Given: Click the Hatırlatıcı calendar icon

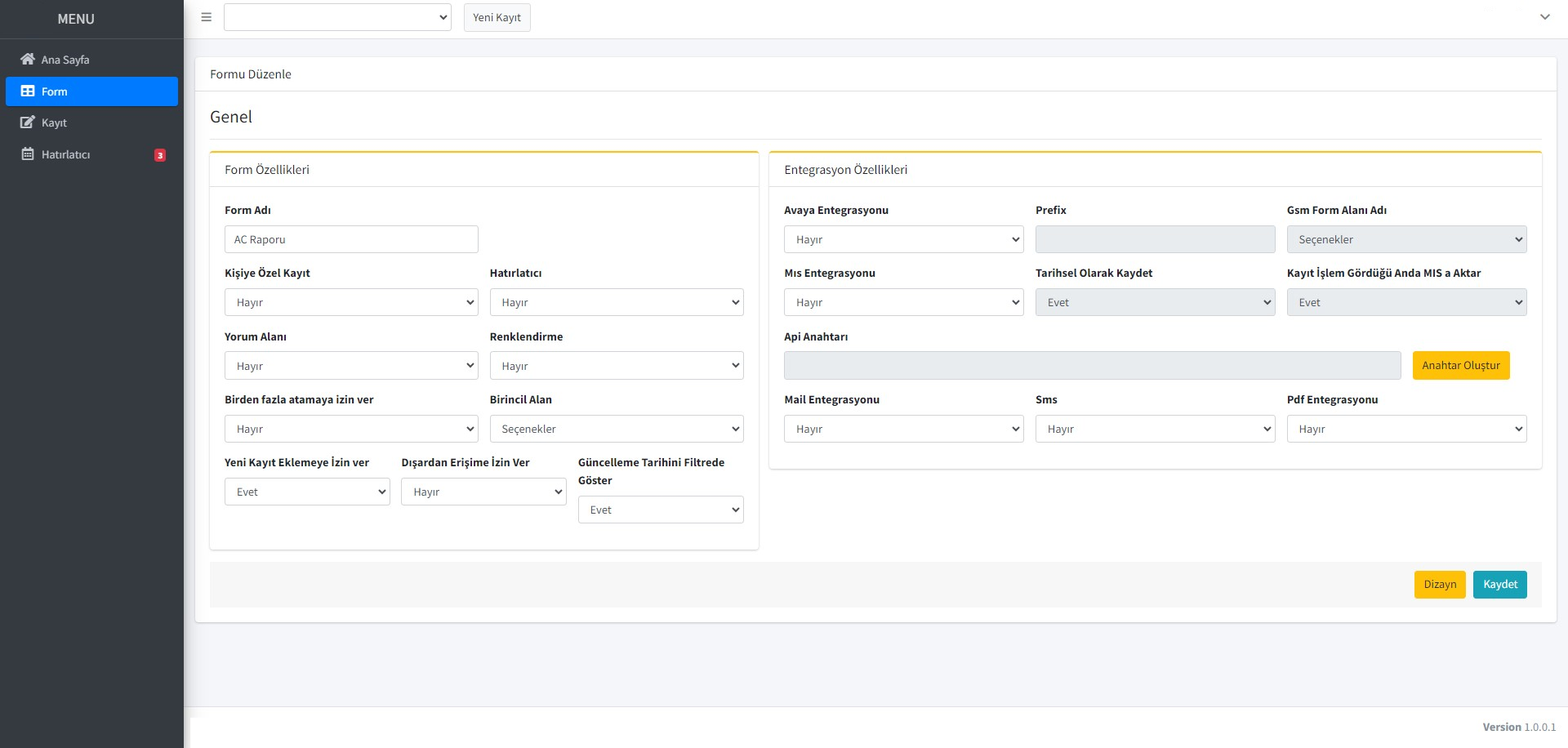Looking at the screenshot, I should 28,154.
